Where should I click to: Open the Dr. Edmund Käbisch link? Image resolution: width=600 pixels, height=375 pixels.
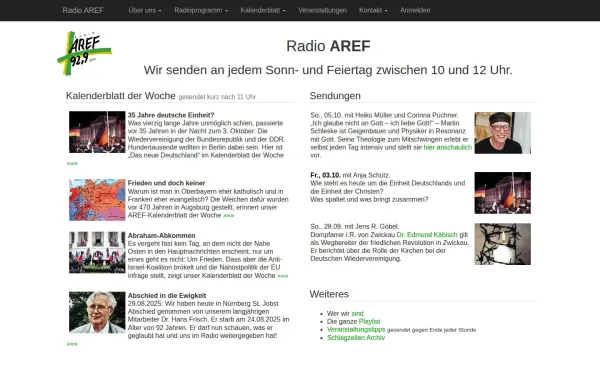[427, 235]
